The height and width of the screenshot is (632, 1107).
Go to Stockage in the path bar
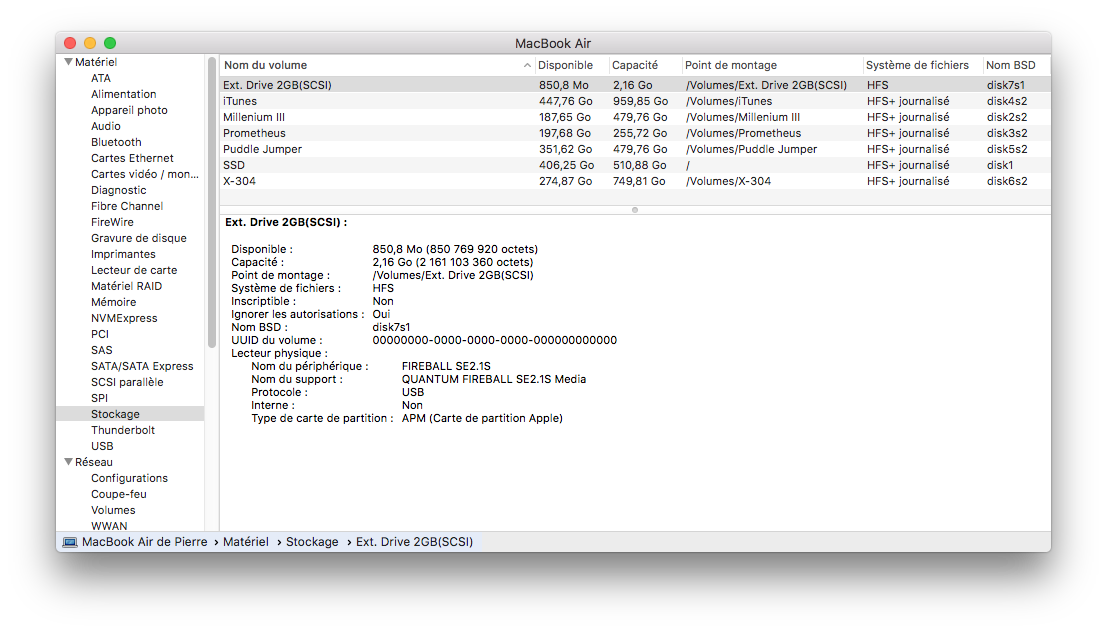pos(312,542)
